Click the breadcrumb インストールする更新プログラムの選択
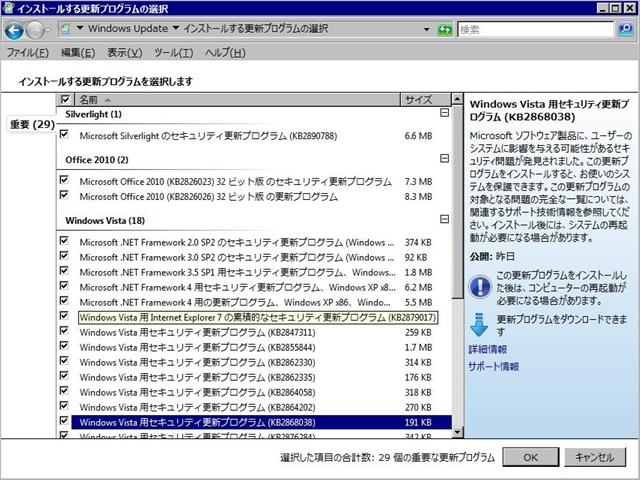Screen dimensions: 640x480 click(x=256, y=29)
